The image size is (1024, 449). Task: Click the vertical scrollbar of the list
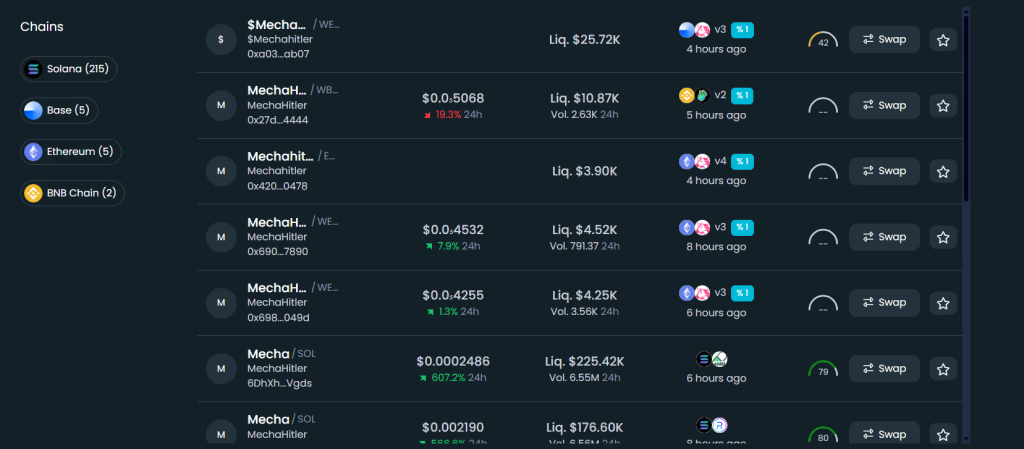tap(965, 100)
